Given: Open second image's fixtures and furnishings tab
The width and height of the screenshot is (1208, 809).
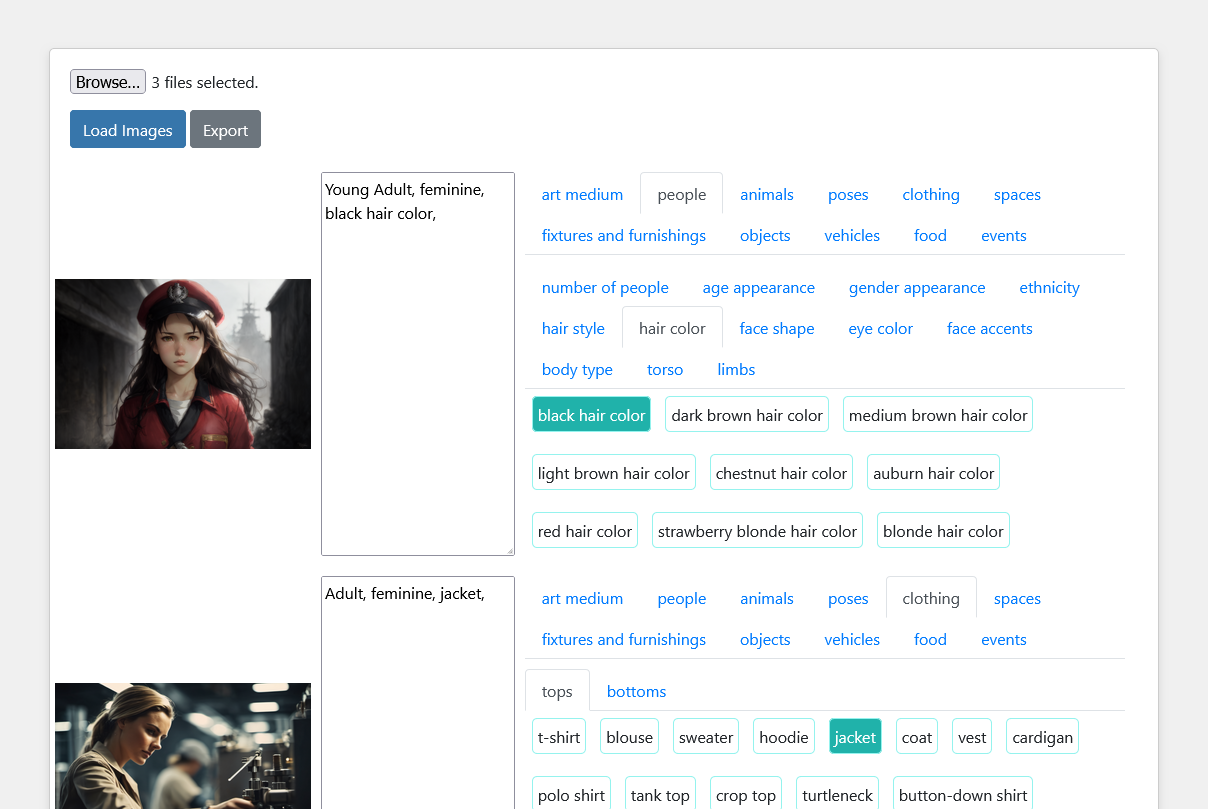Looking at the screenshot, I should coord(624,639).
